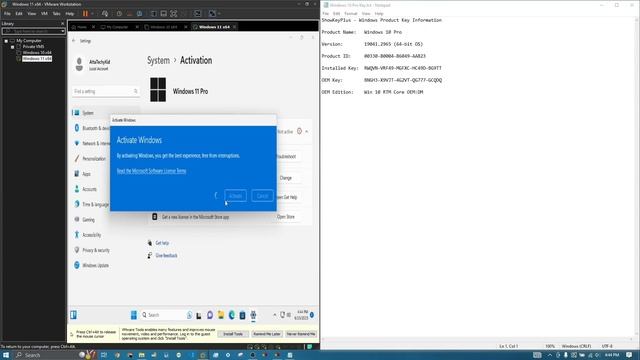Screen dimensions: 640x360
Task: Open System in Settings sidebar
Action: (105, 113)
